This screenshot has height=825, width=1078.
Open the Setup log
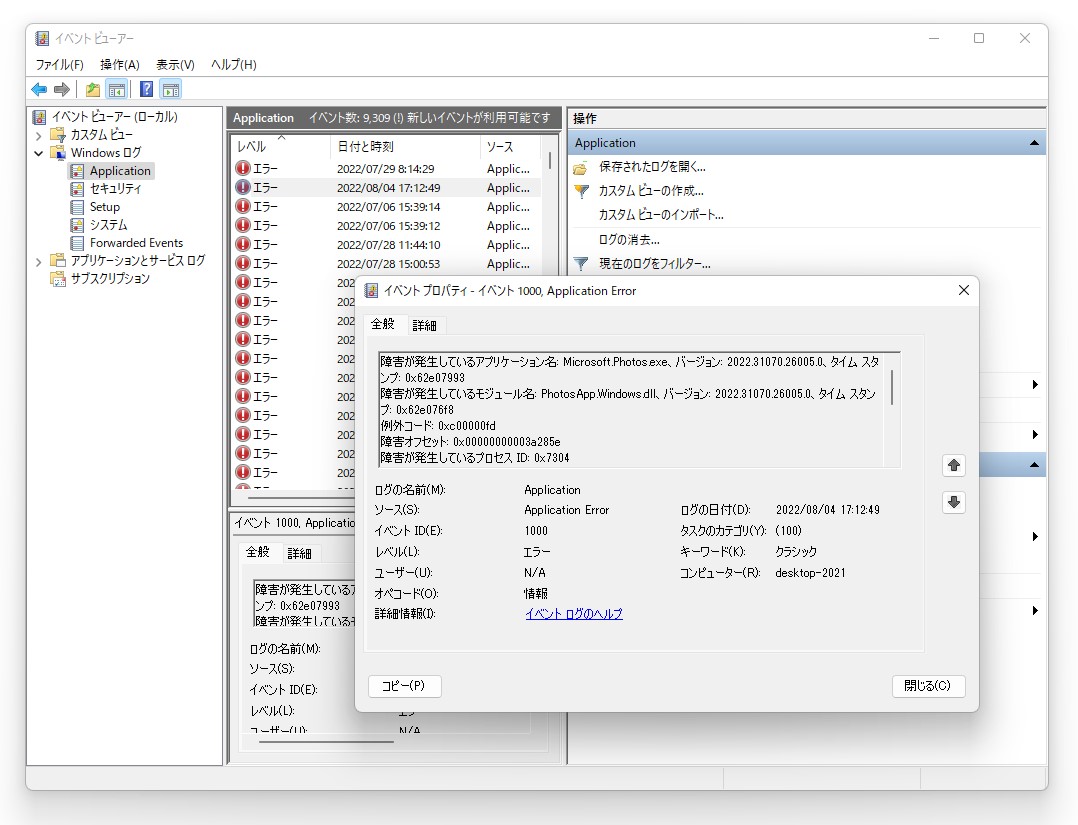(104, 207)
